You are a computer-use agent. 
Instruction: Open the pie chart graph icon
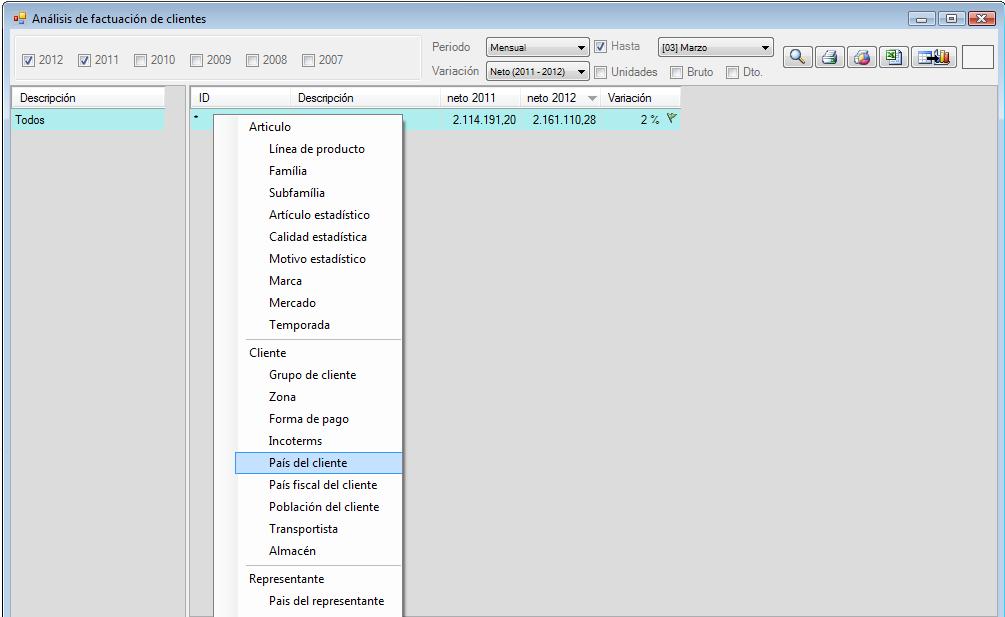pos(861,58)
